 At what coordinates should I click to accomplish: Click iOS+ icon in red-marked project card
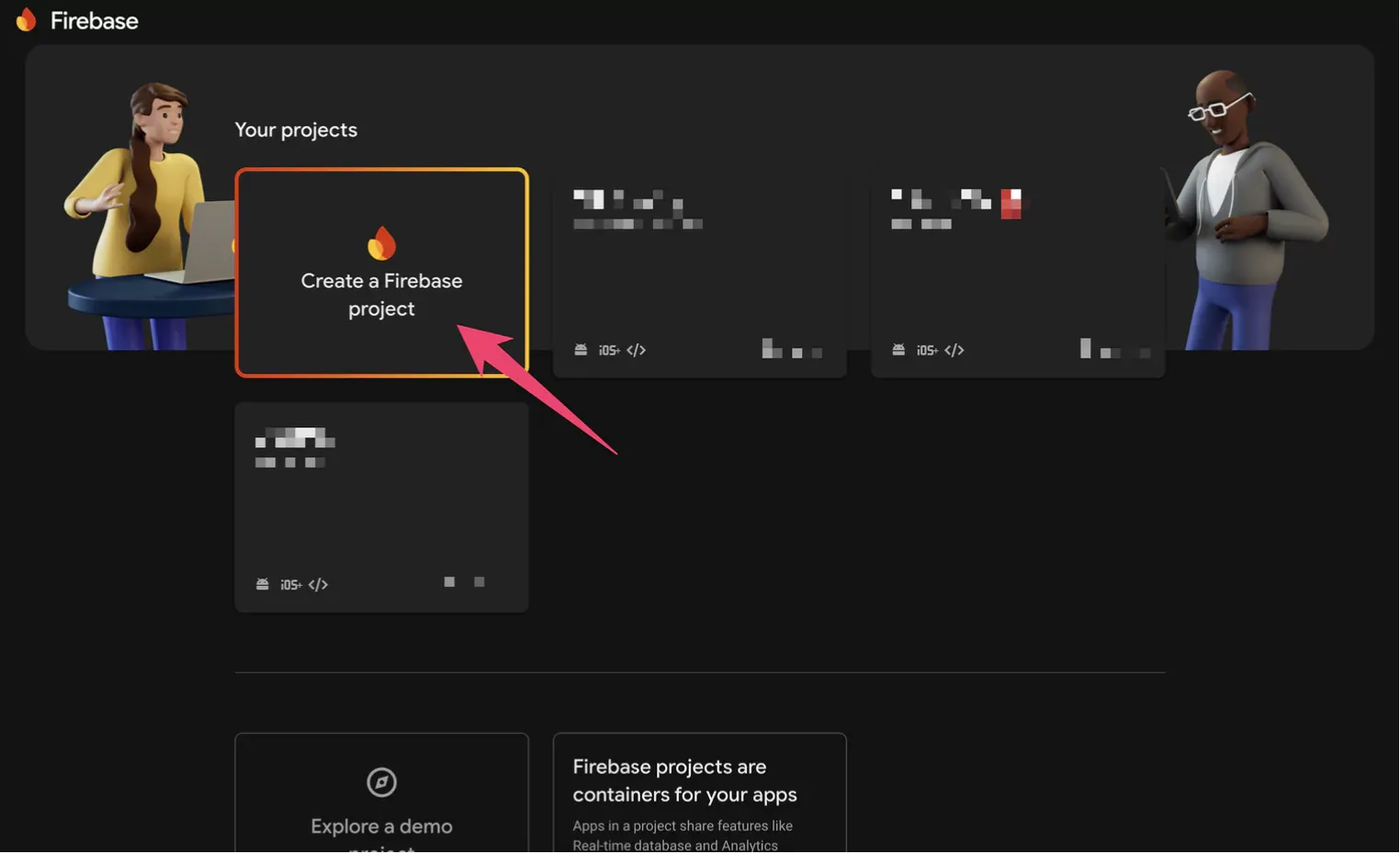click(x=927, y=350)
